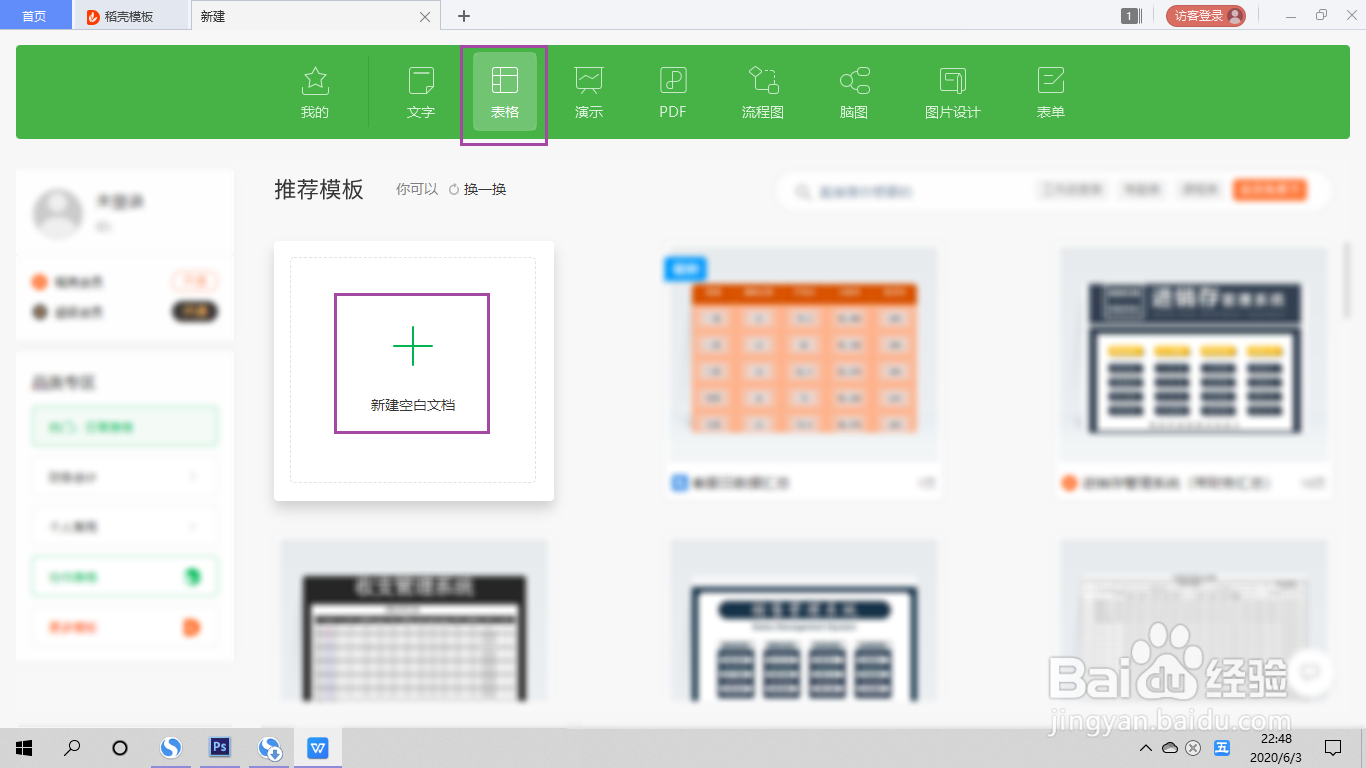Viewport: 1366px width, 768px height.
Task: Close the 新建 tab
Action: coord(425,17)
